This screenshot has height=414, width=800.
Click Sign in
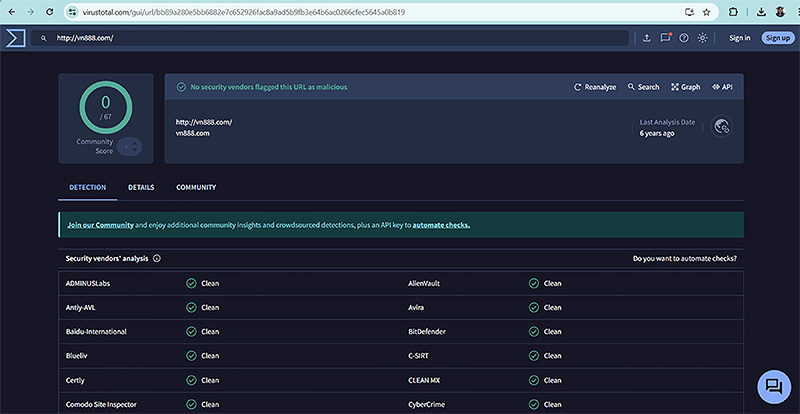click(740, 38)
